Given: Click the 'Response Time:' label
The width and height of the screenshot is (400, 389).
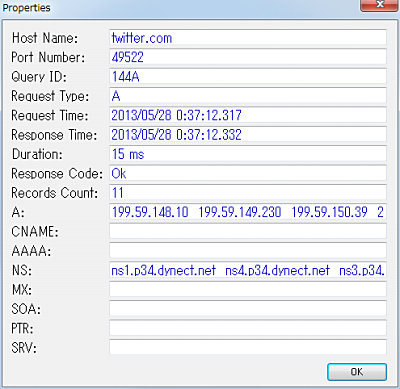Looking at the screenshot, I should (x=54, y=135).
